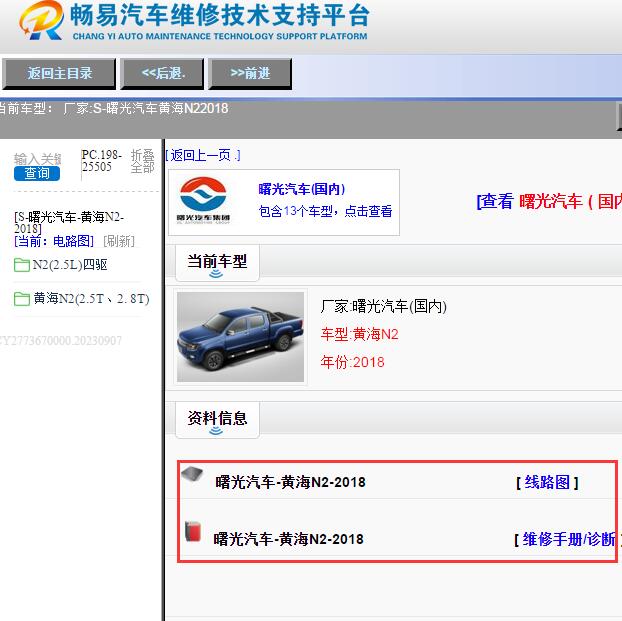The height and width of the screenshot is (621, 622).
Task: Expand the 黄海N2(2.5T、2.8T) tree item
Action: (92, 298)
